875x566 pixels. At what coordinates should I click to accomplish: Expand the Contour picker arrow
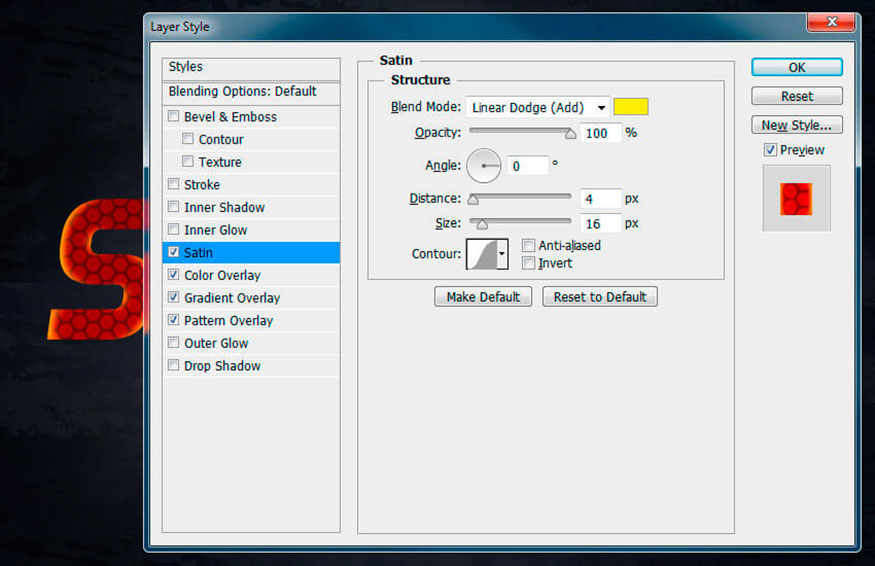[x=502, y=254]
